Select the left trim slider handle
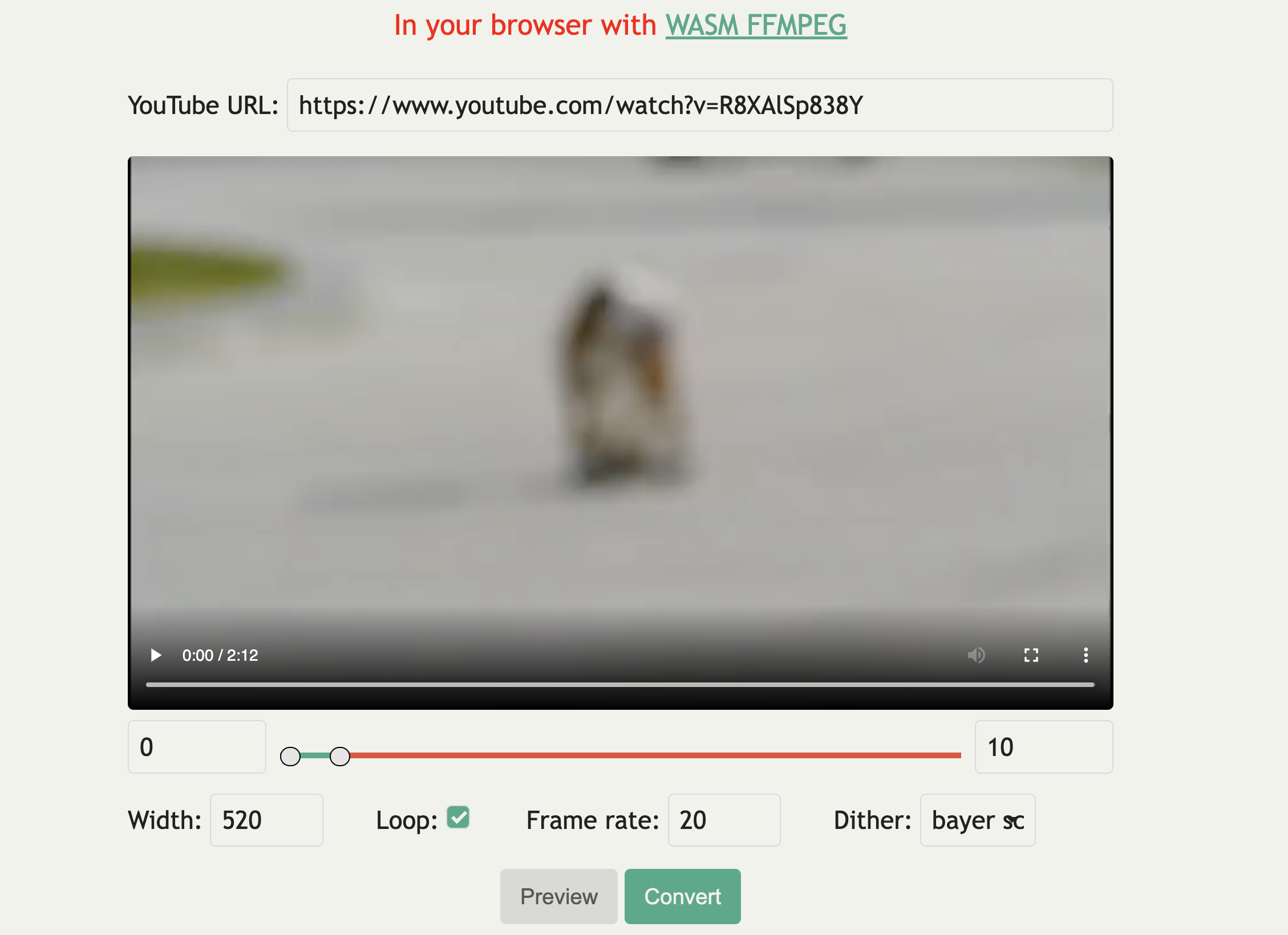 [291, 756]
